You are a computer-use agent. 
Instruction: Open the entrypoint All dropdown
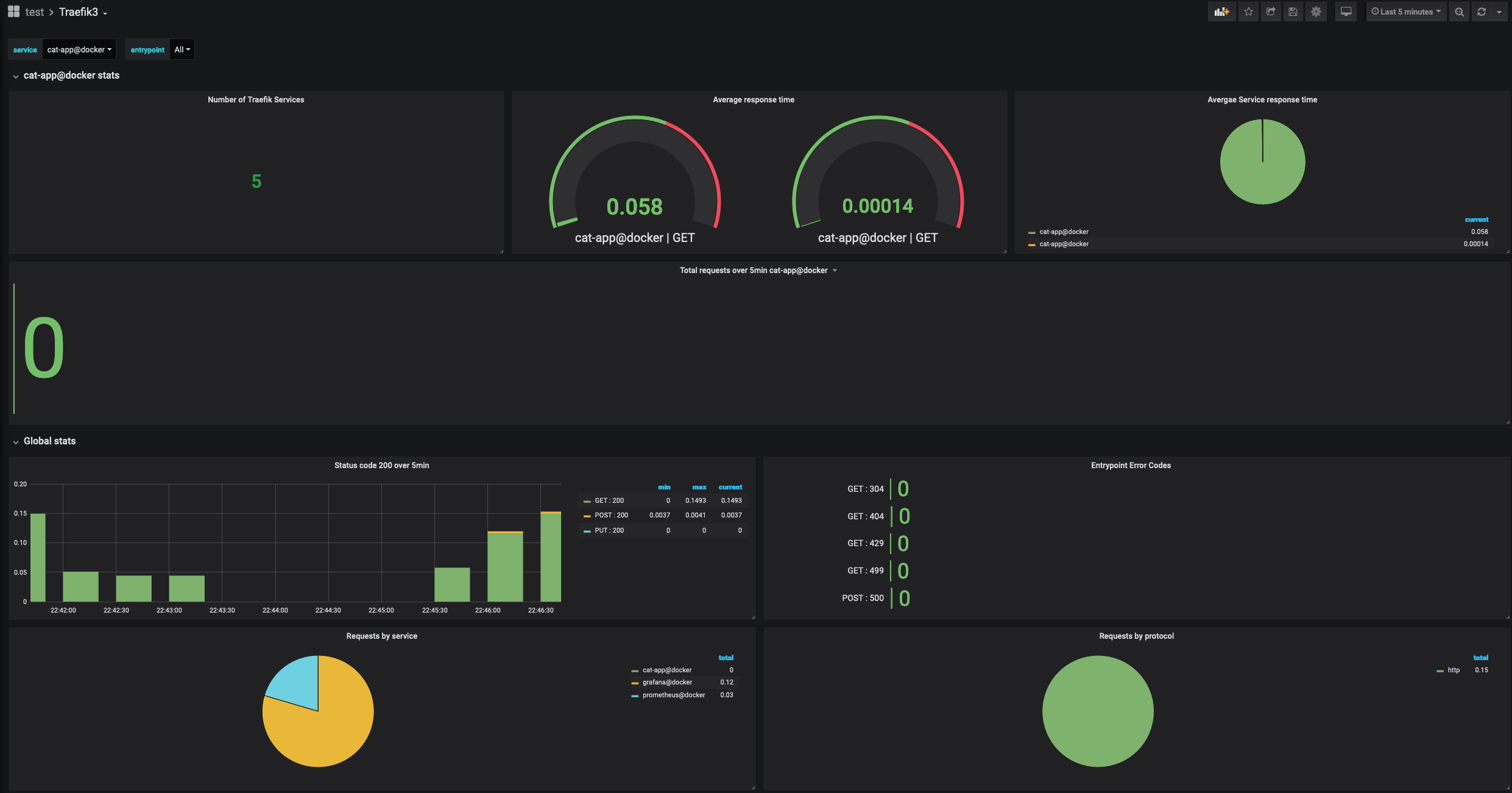pos(182,49)
